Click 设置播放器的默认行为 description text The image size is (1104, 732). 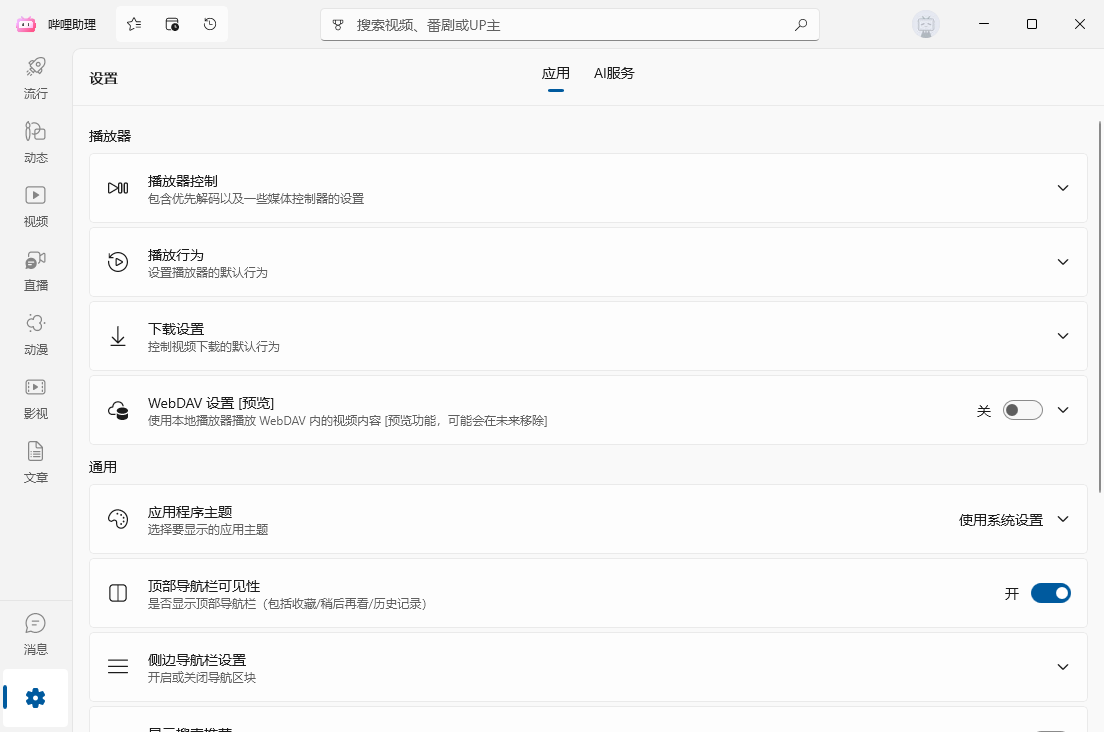tap(208, 272)
